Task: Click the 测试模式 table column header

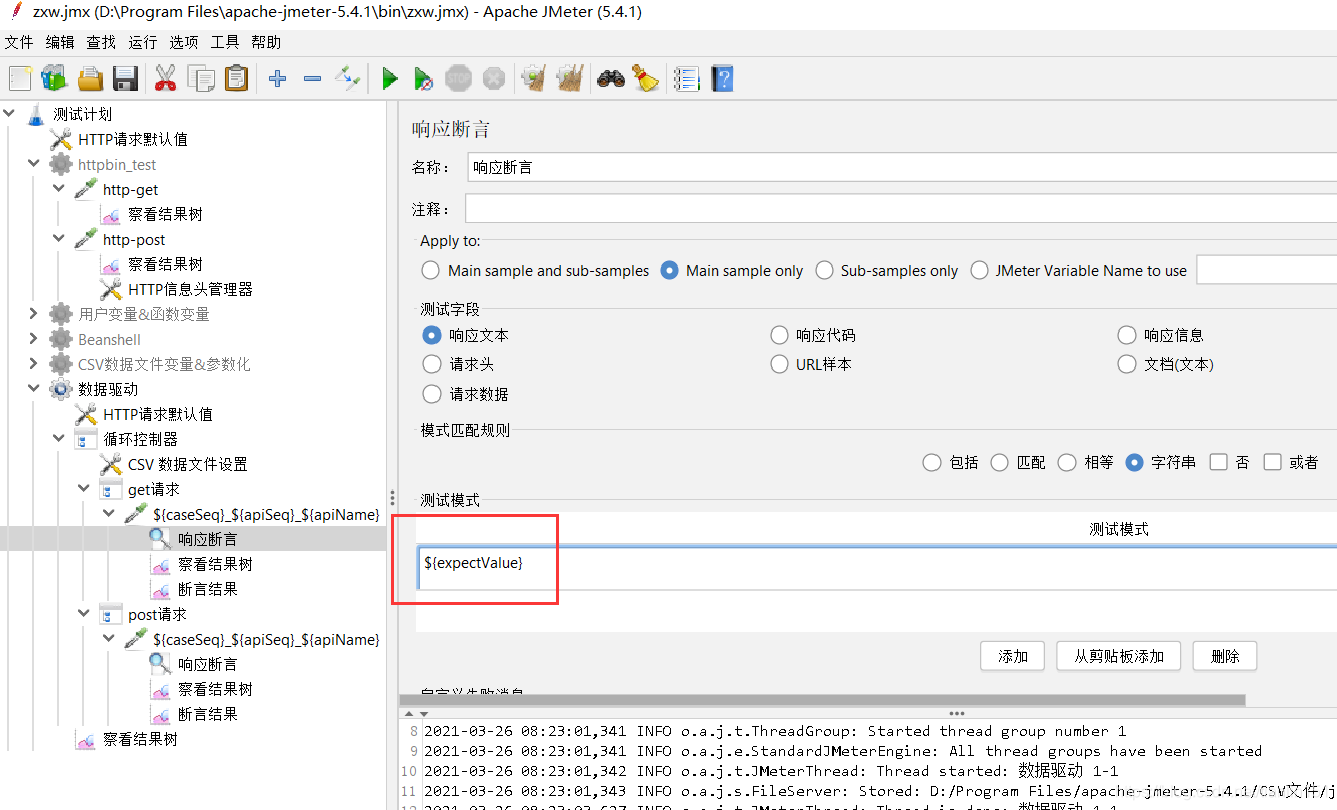Action: [x=1118, y=529]
